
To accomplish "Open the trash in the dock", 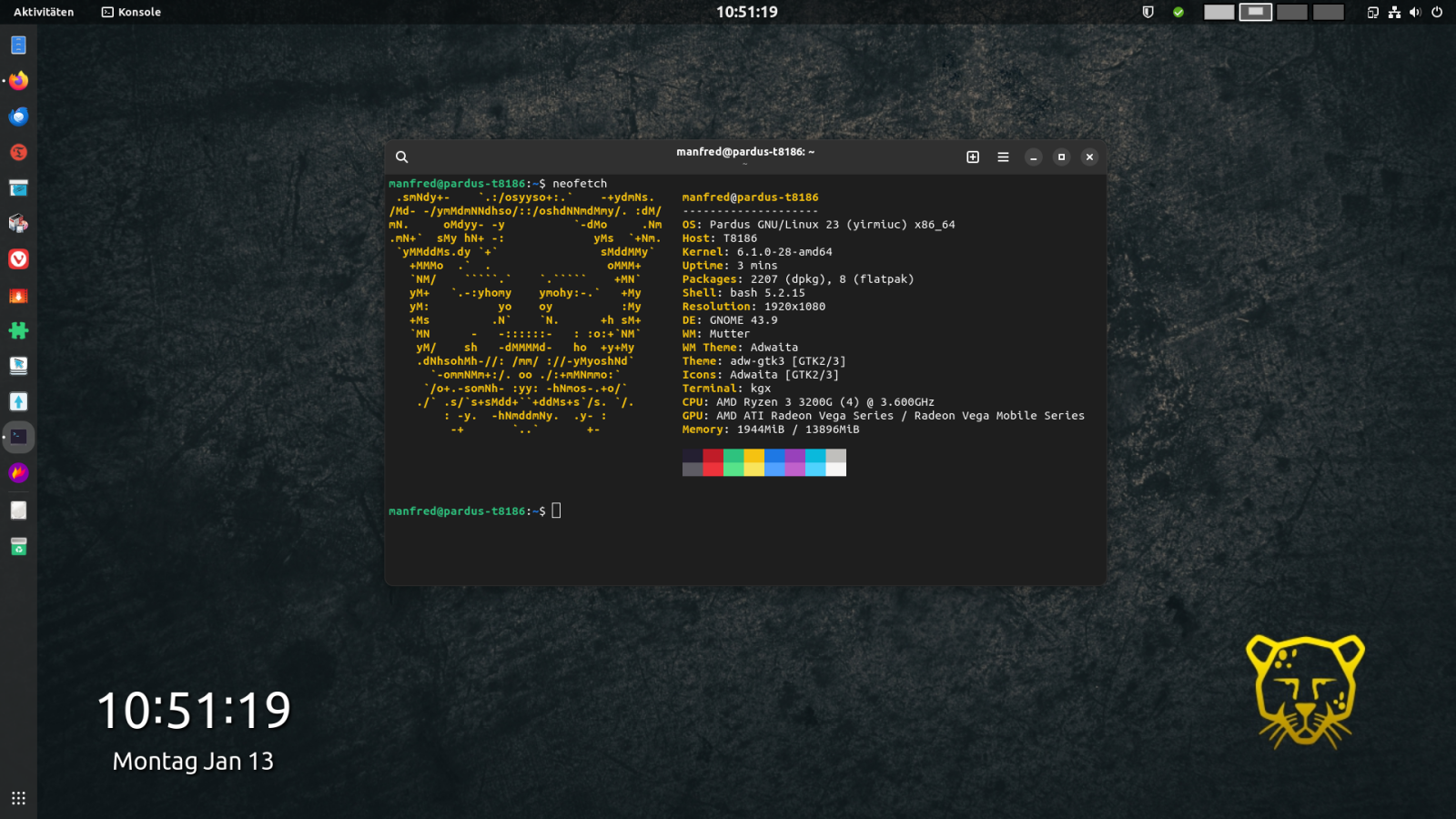I will [x=18, y=546].
